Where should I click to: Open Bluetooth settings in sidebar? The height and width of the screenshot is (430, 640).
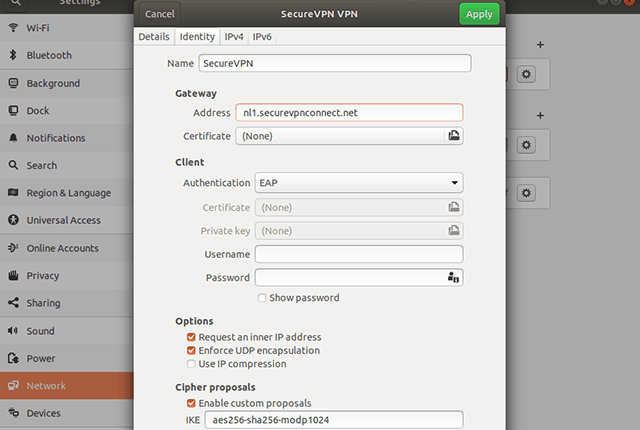[67, 55]
